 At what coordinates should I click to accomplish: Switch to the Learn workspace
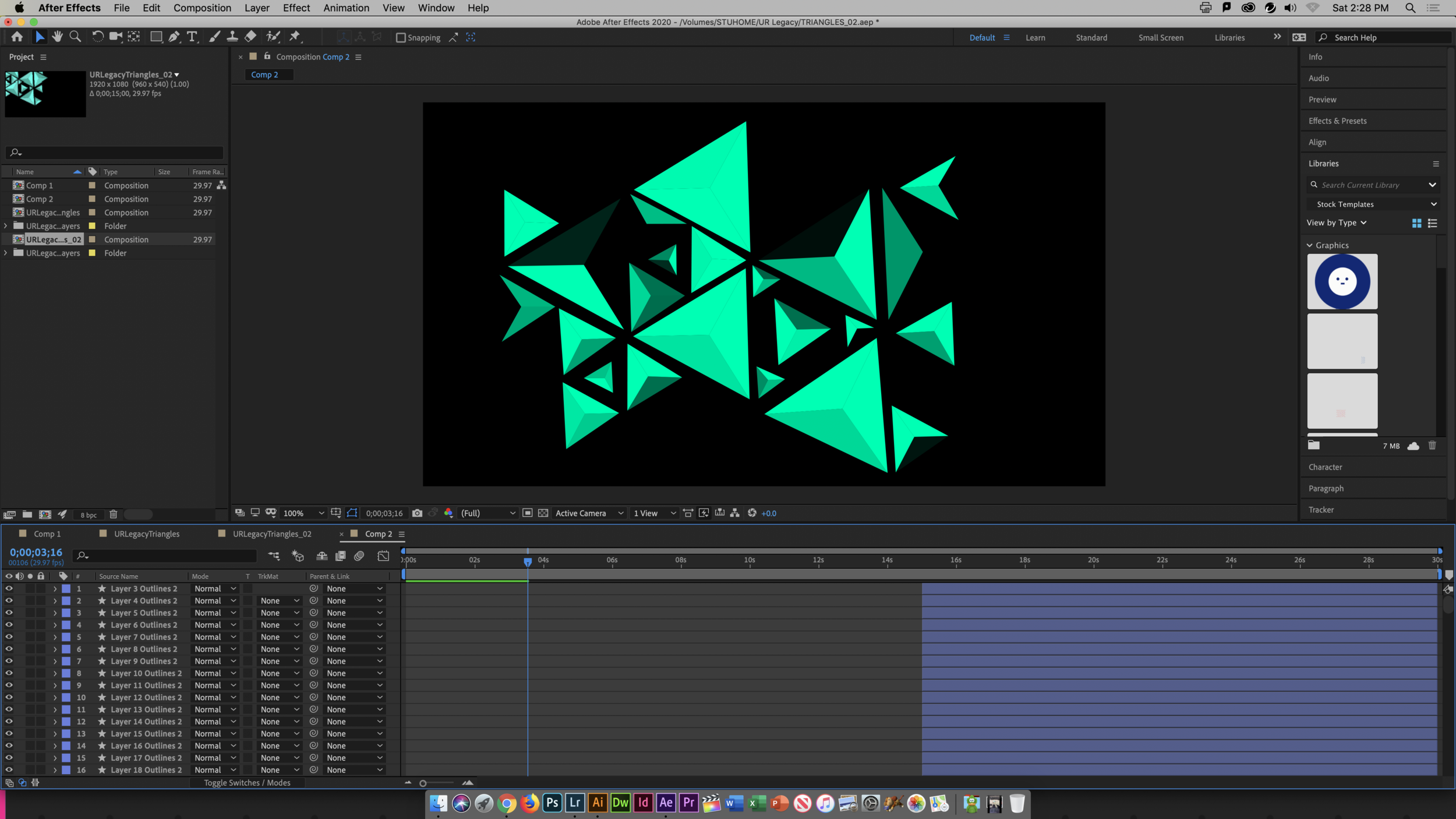click(x=1035, y=38)
